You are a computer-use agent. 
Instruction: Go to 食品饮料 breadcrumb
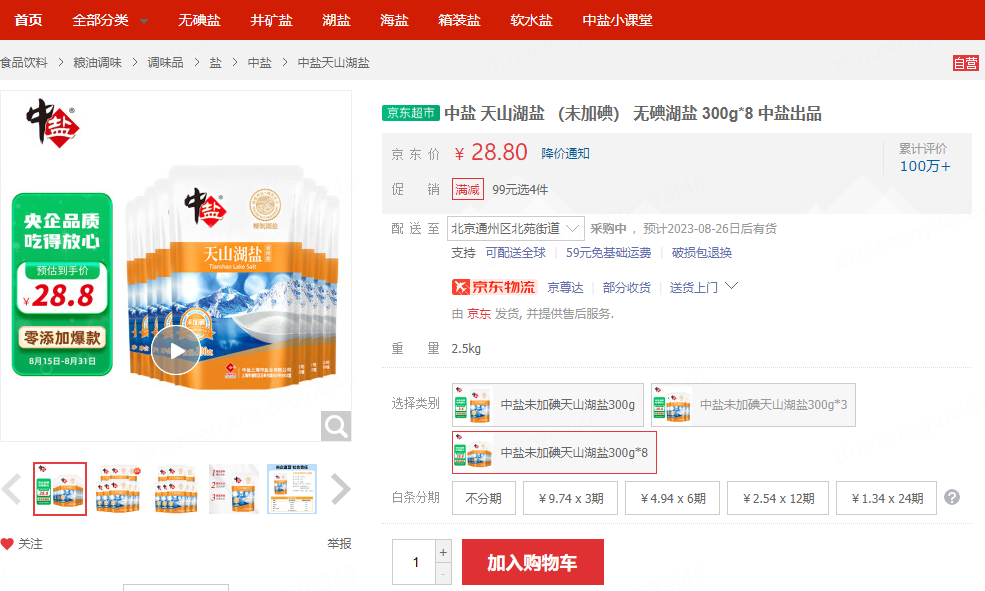[x=24, y=63]
